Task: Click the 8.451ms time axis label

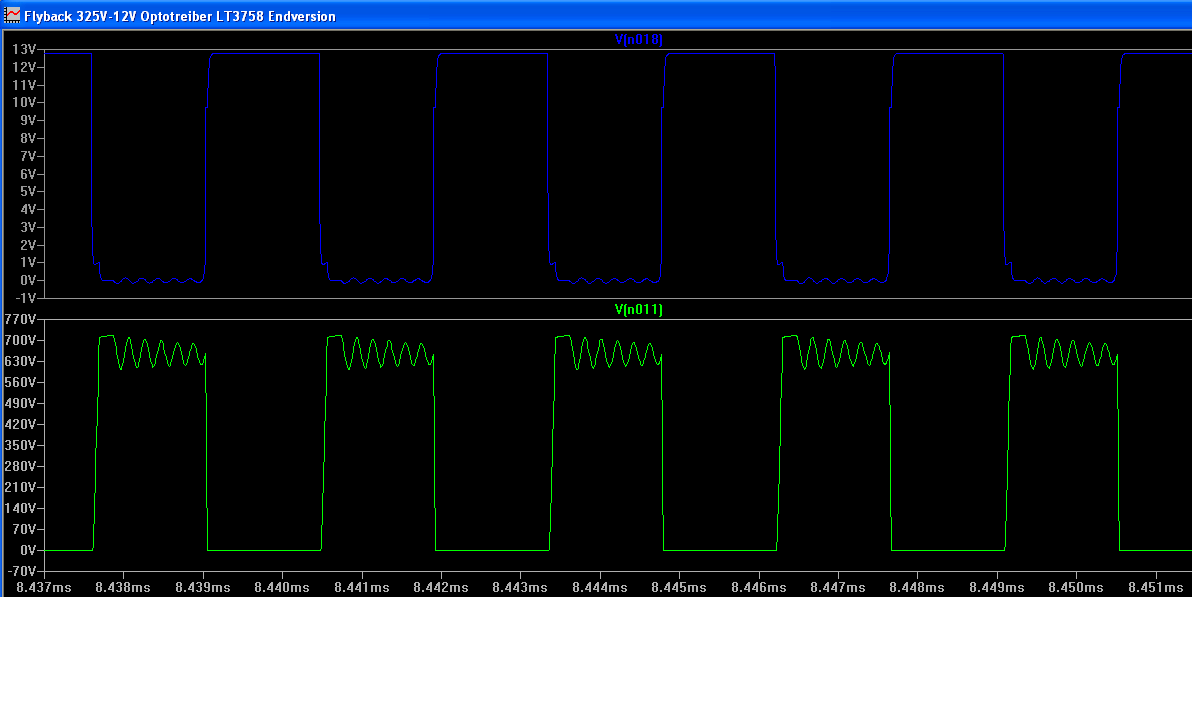Action: [1155, 588]
